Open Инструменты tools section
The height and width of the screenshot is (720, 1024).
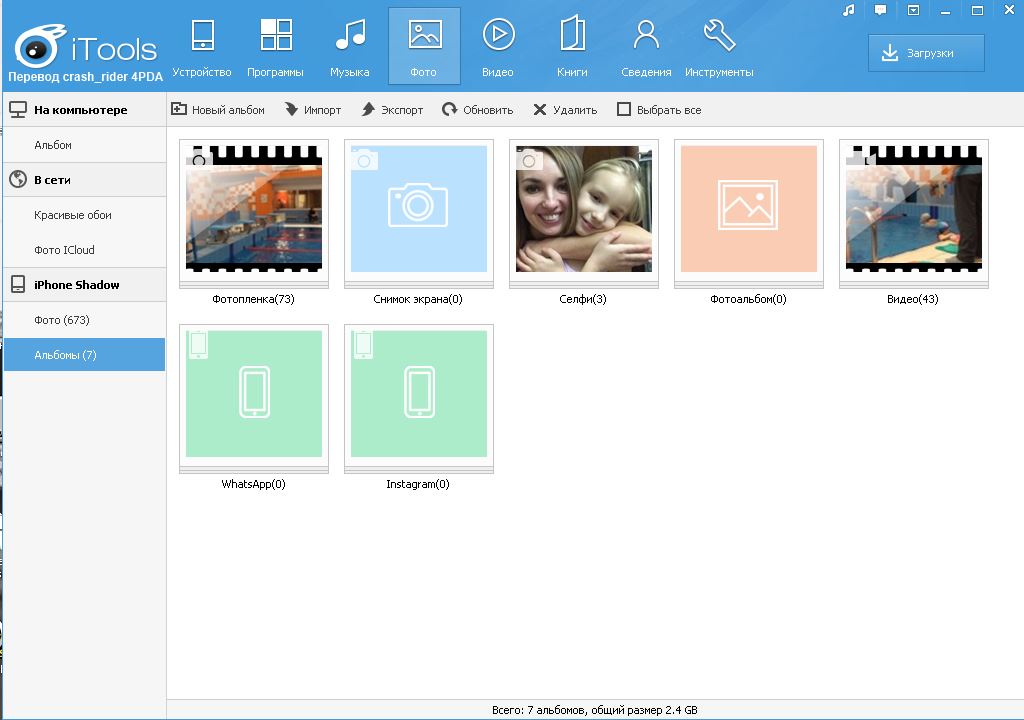point(719,47)
